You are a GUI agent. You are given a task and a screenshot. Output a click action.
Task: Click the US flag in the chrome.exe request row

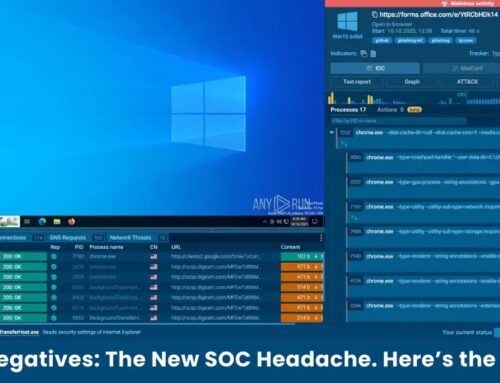pyautogui.click(x=153, y=257)
